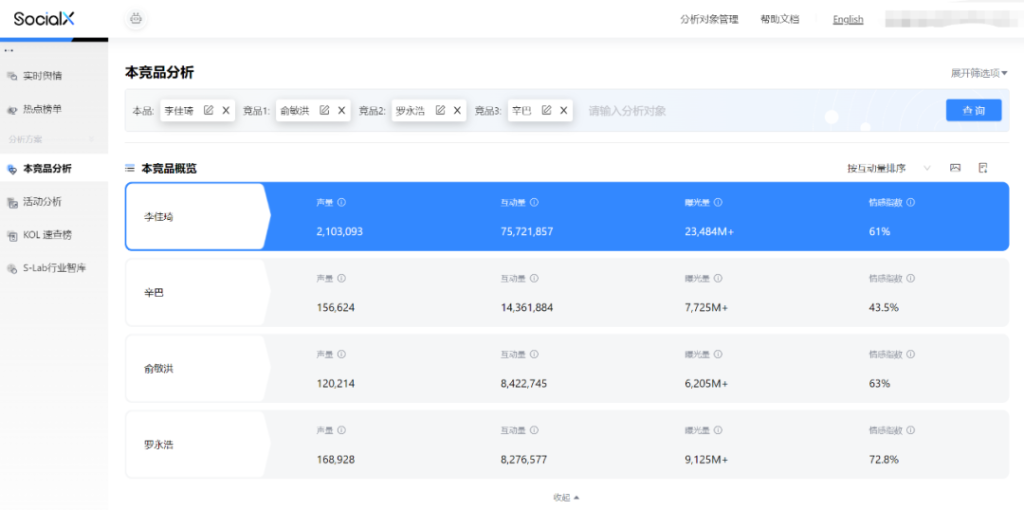Screen dimensions: 1024x510
Task: Edit the 罗永浩 tag pencil icon
Action: 440,110
